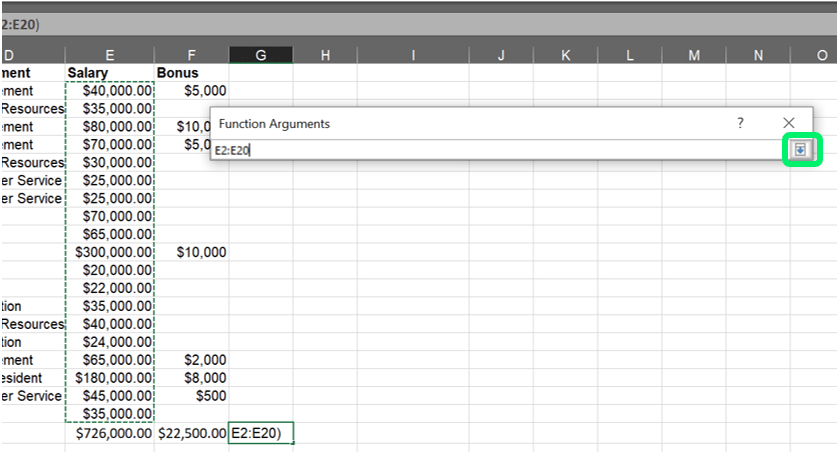Click the $500 bonus cell
This screenshot has height=452, width=837.
pyautogui.click(x=191, y=396)
